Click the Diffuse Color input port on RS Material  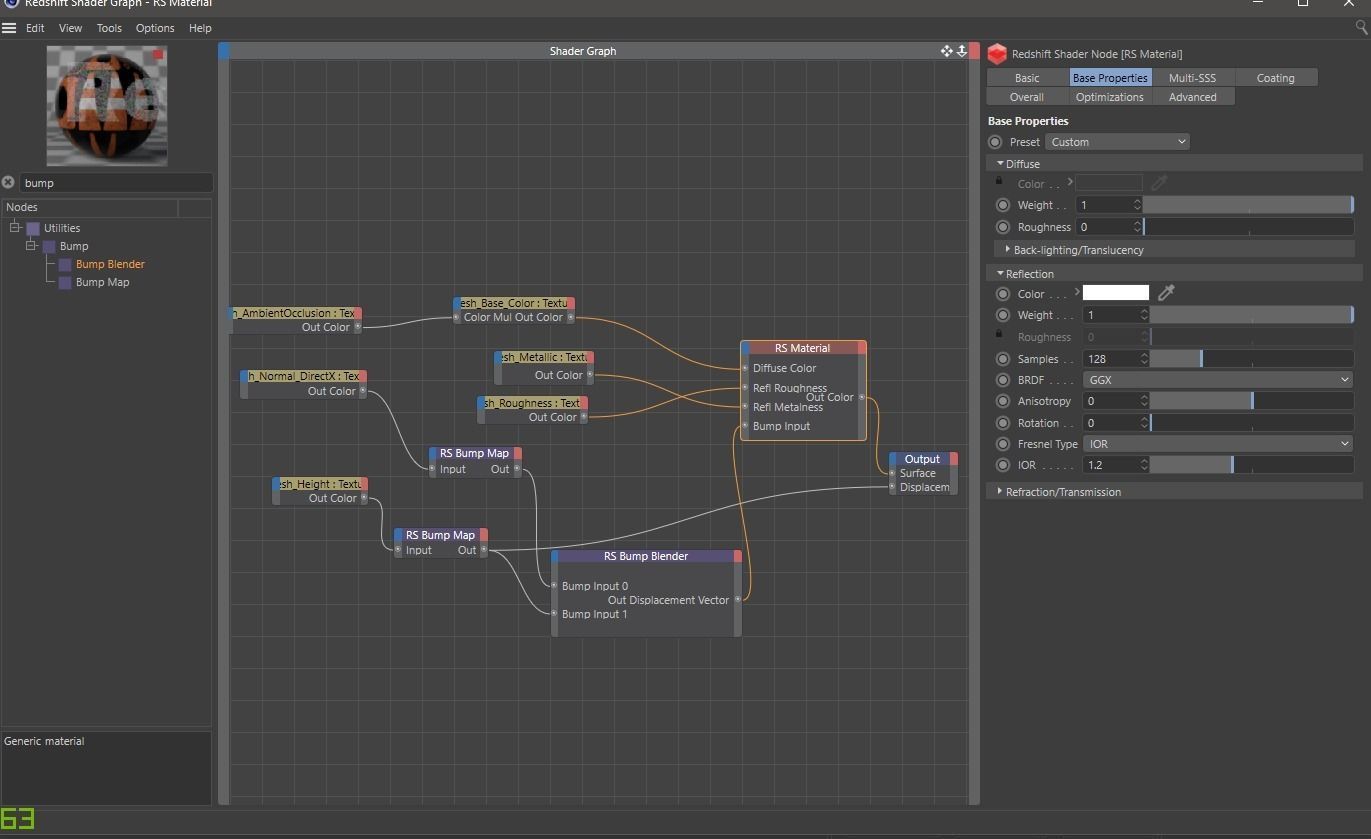tap(745, 368)
